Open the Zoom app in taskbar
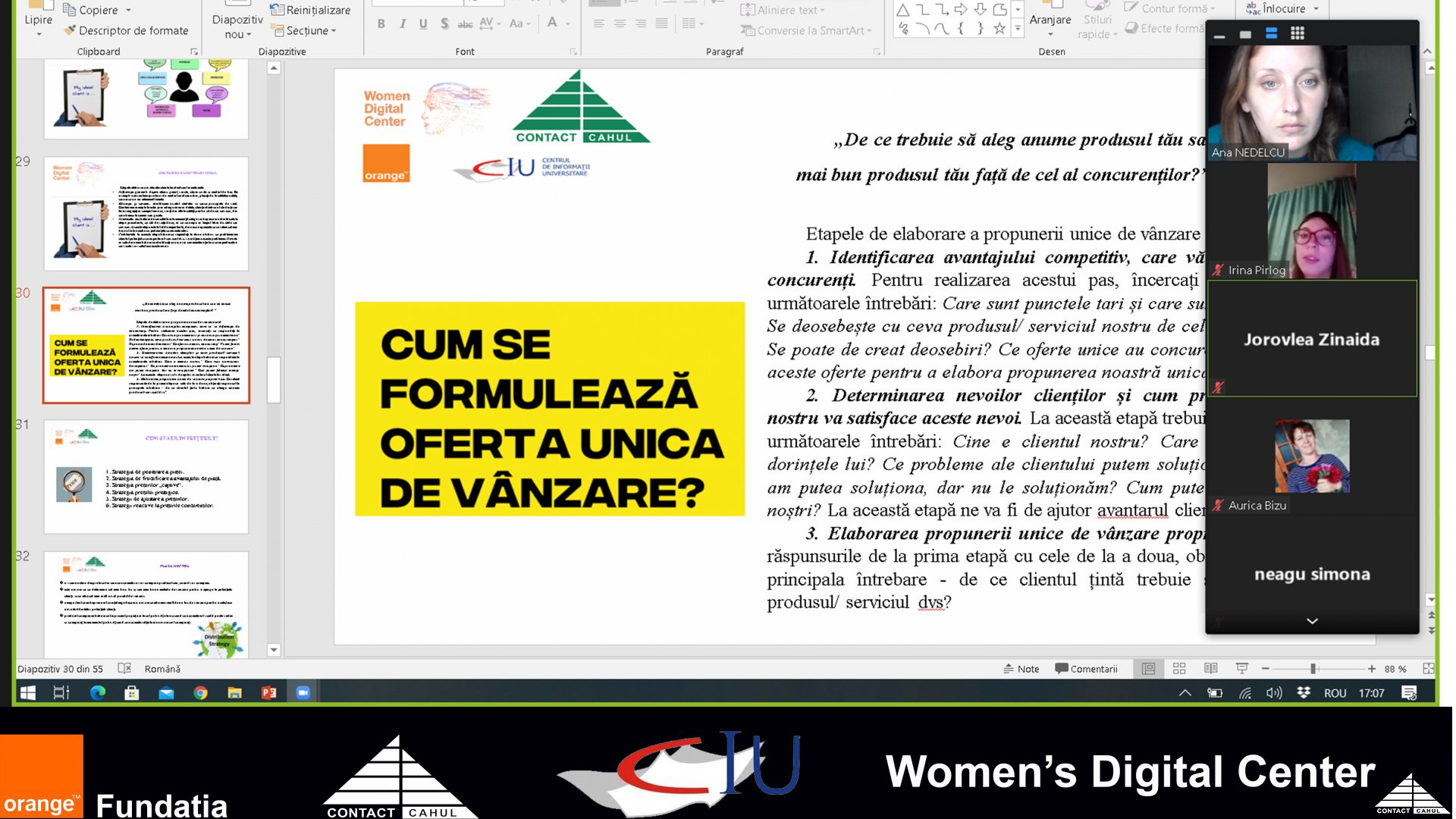 click(303, 692)
